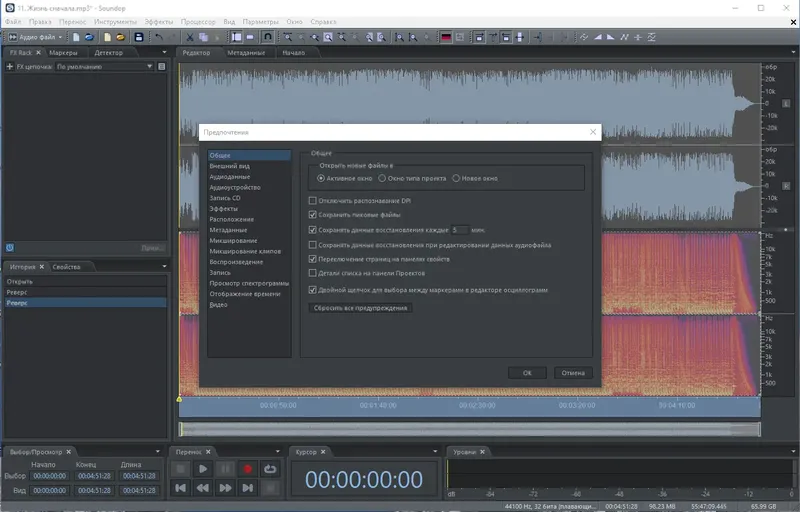
Task: Click the fast-forward transport icon
Action: [x=226, y=488]
